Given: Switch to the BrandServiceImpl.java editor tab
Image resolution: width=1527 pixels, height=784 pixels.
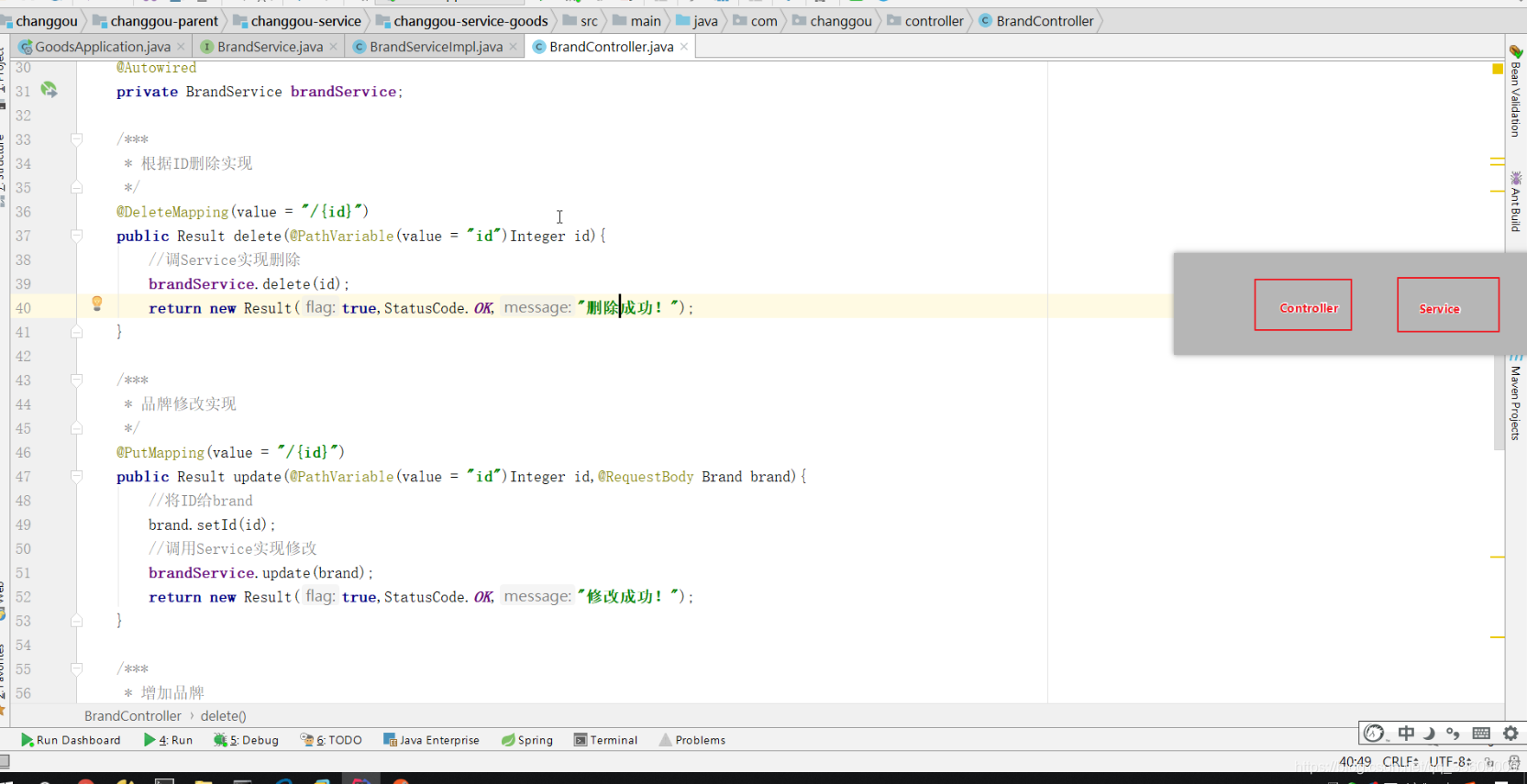Looking at the screenshot, I should pyautogui.click(x=436, y=47).
